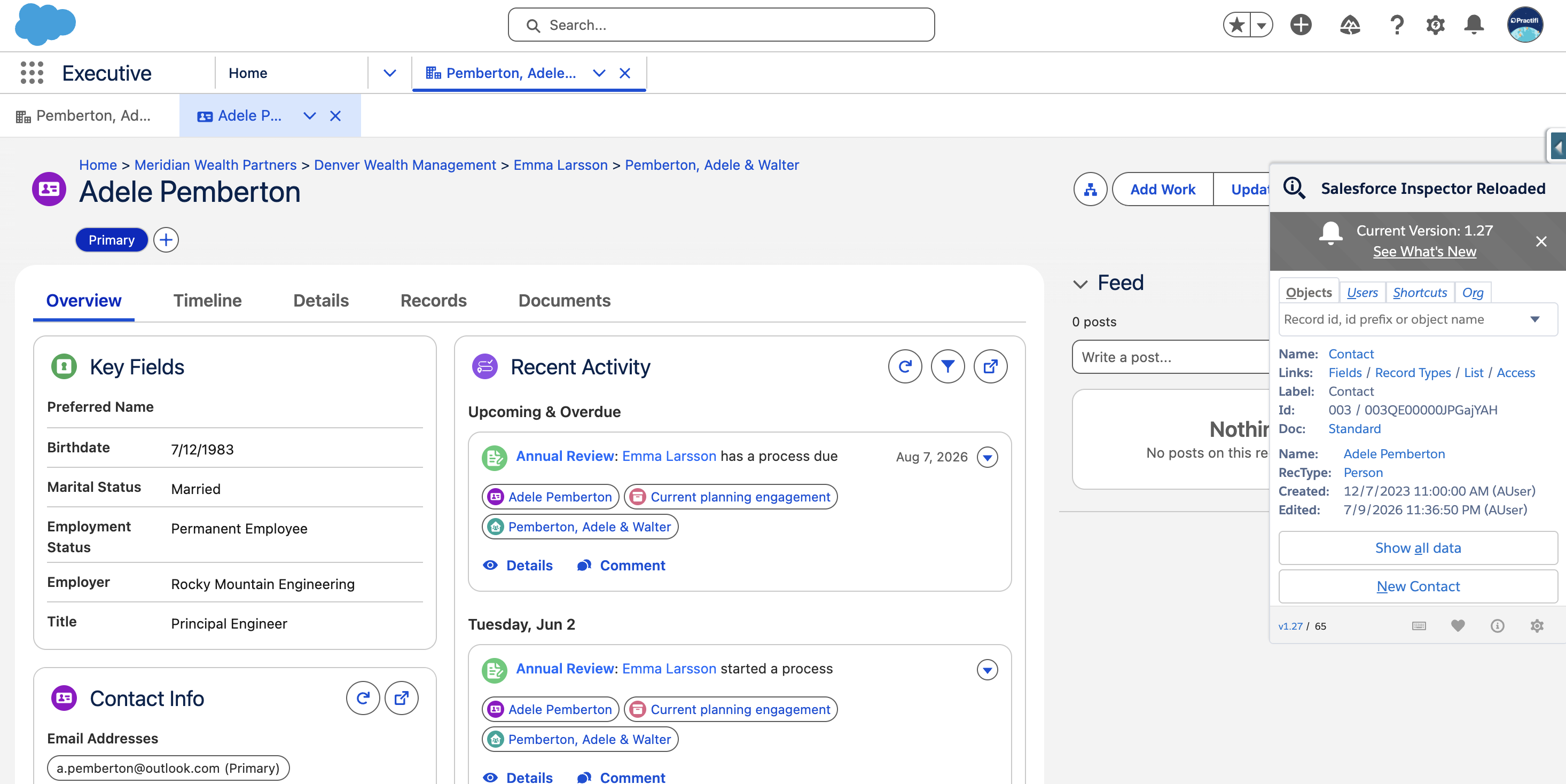
Task: Click Show all data button
Action: pyautogui.click(x=1418, y=548)
